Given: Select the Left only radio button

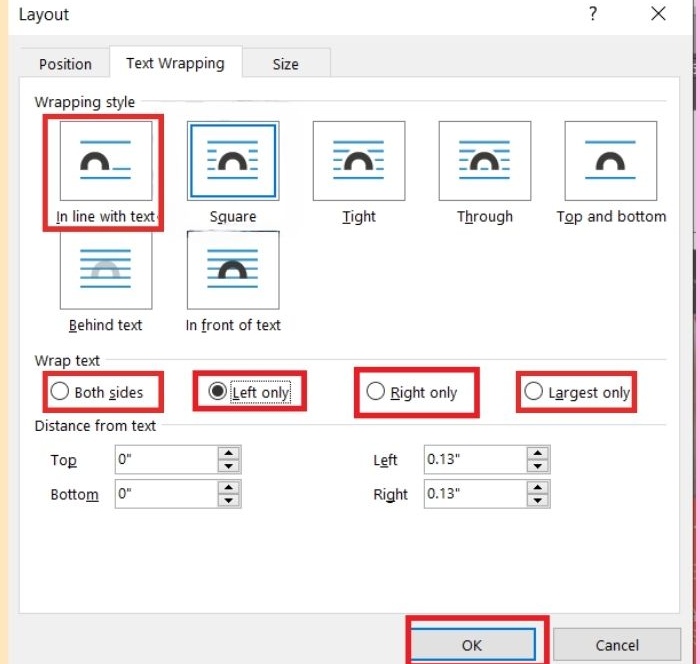Looking at the screenshot, I should pyautogui.click(x=217, y=392).
